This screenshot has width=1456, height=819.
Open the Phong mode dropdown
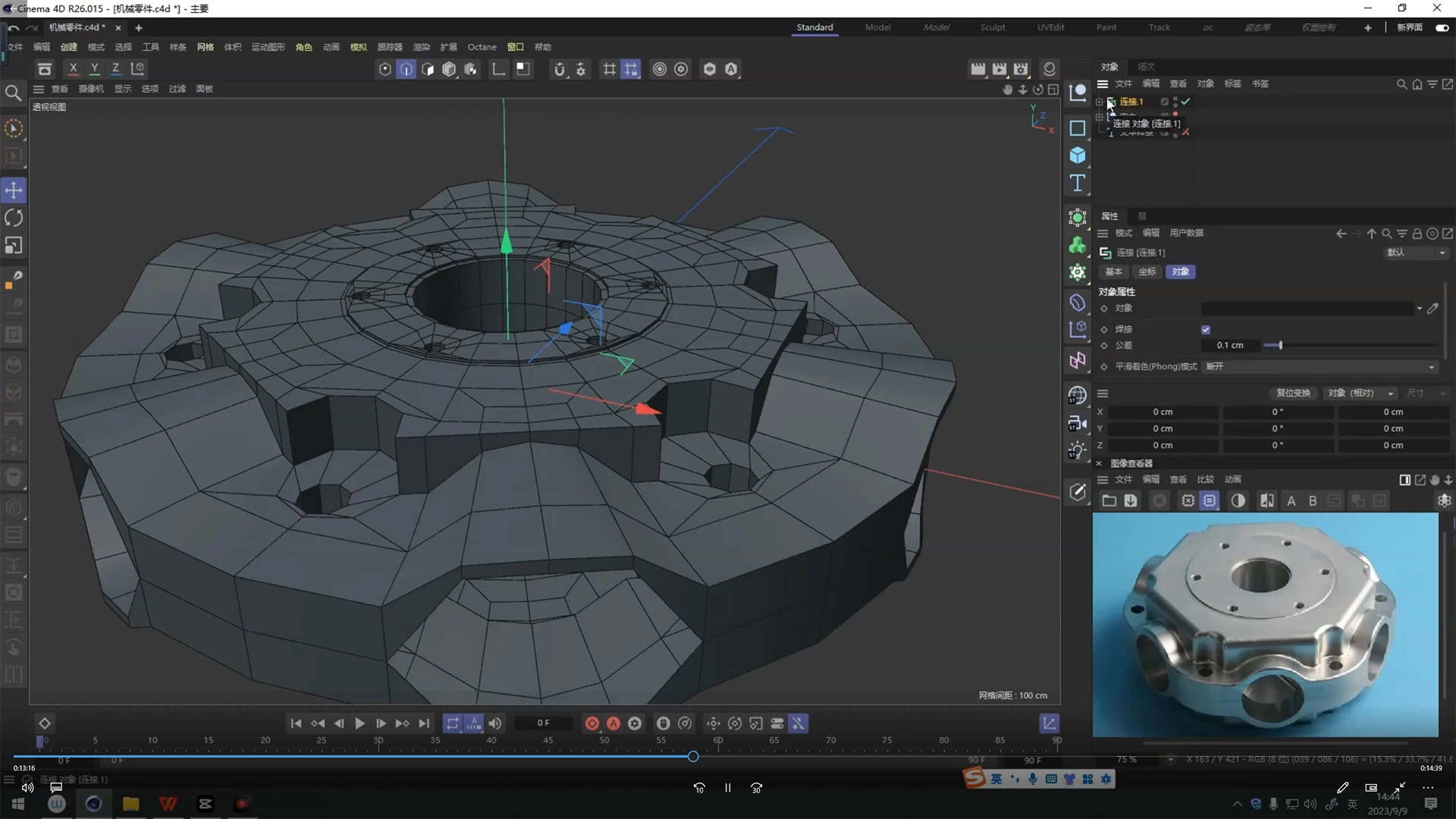click(1319, 367)
